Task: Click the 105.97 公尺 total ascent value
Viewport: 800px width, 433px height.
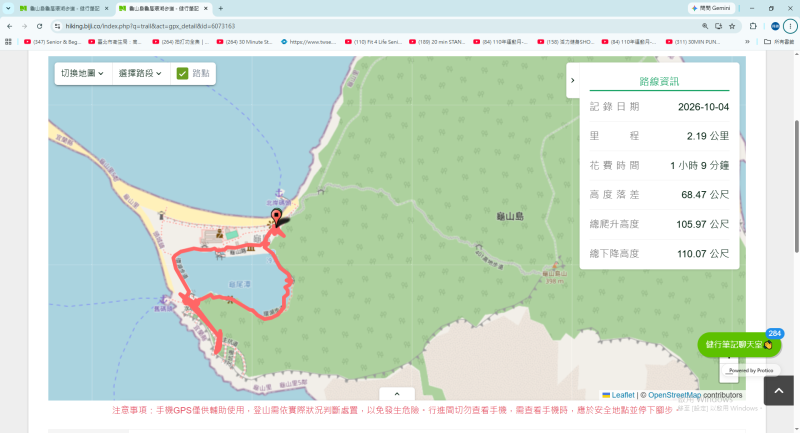Action: click(703, 224)
